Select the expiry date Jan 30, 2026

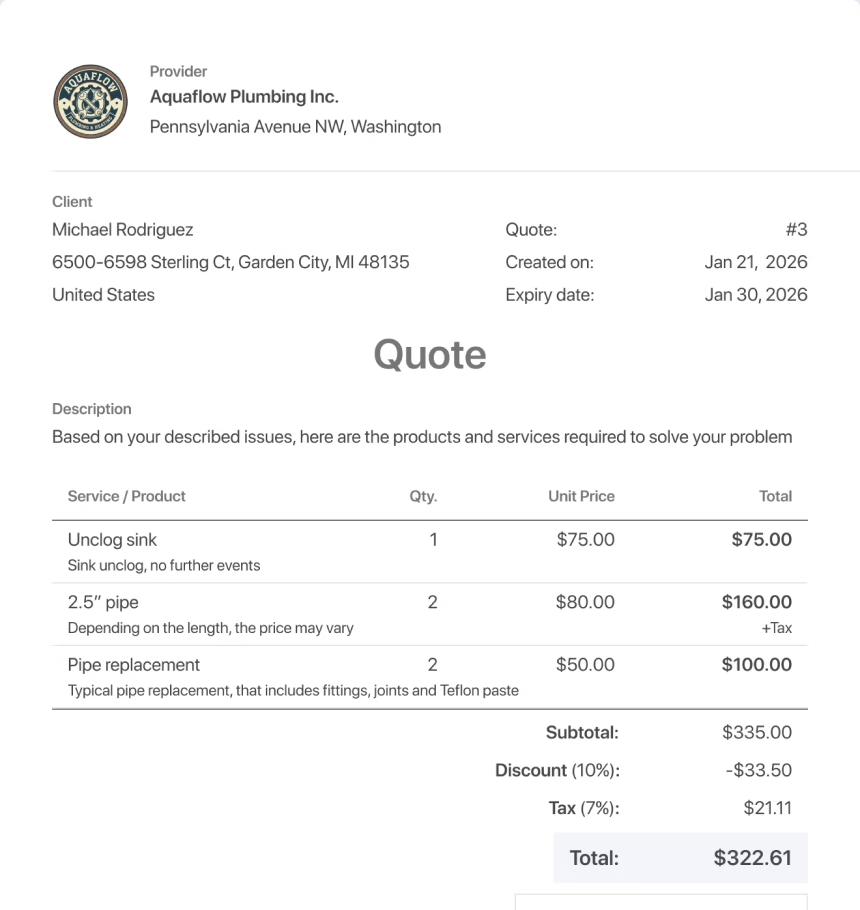pyautogui.click(x=755, y=295)
